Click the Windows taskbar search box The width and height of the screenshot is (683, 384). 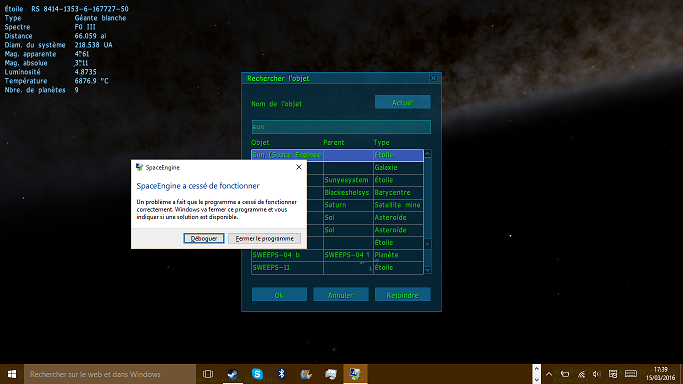click(x=110, y=374)
